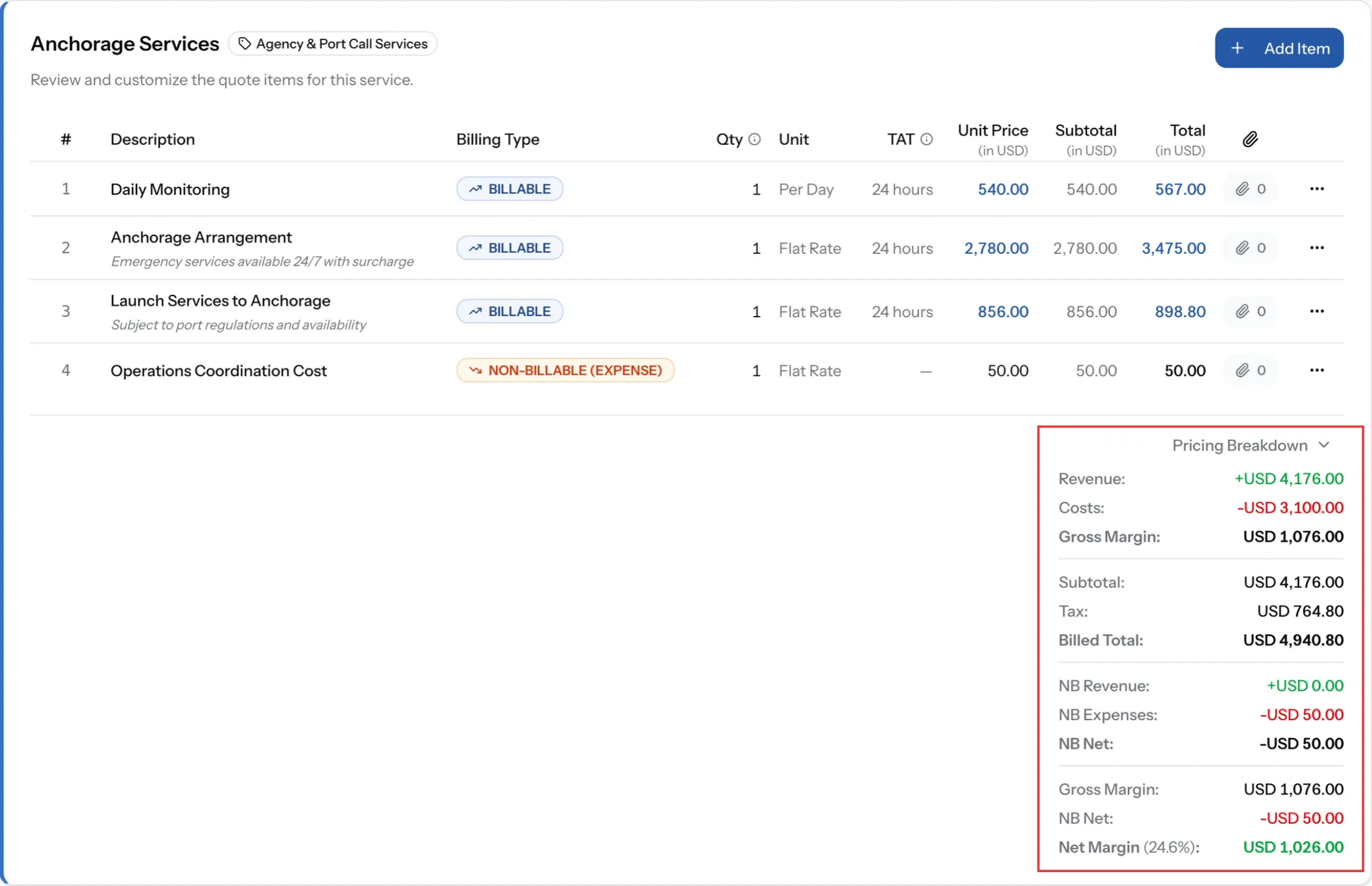
Task: Click BILLABLE badge on Launch Services row
Action: [x=509, y=311]
